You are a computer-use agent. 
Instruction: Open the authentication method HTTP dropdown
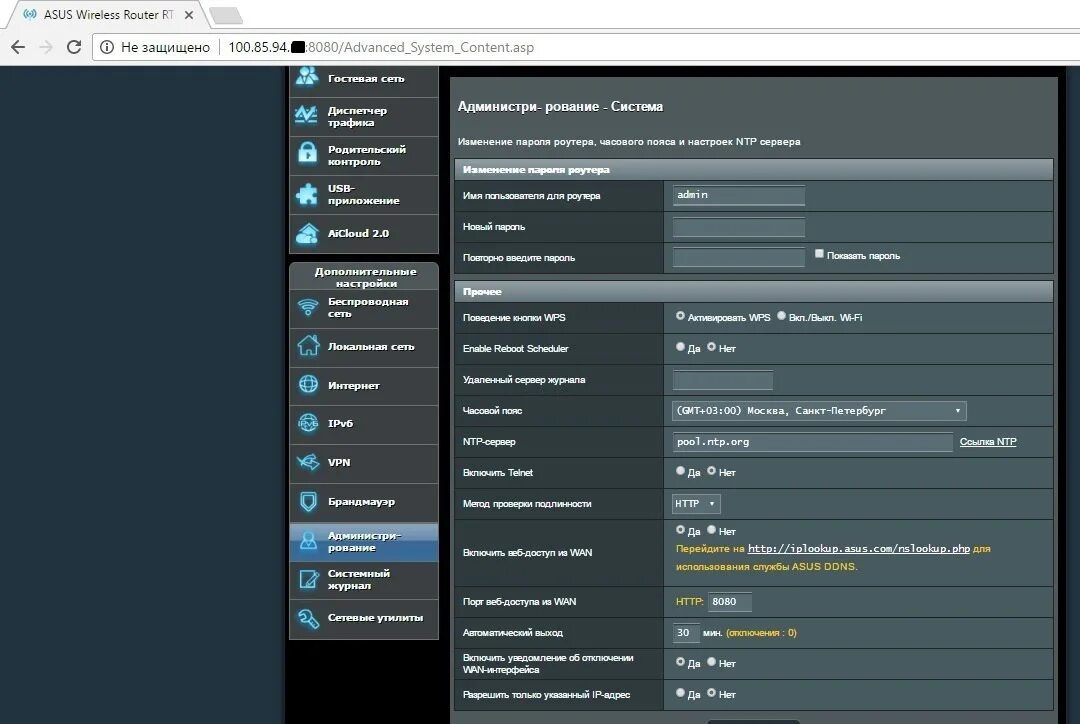point(696,504)
